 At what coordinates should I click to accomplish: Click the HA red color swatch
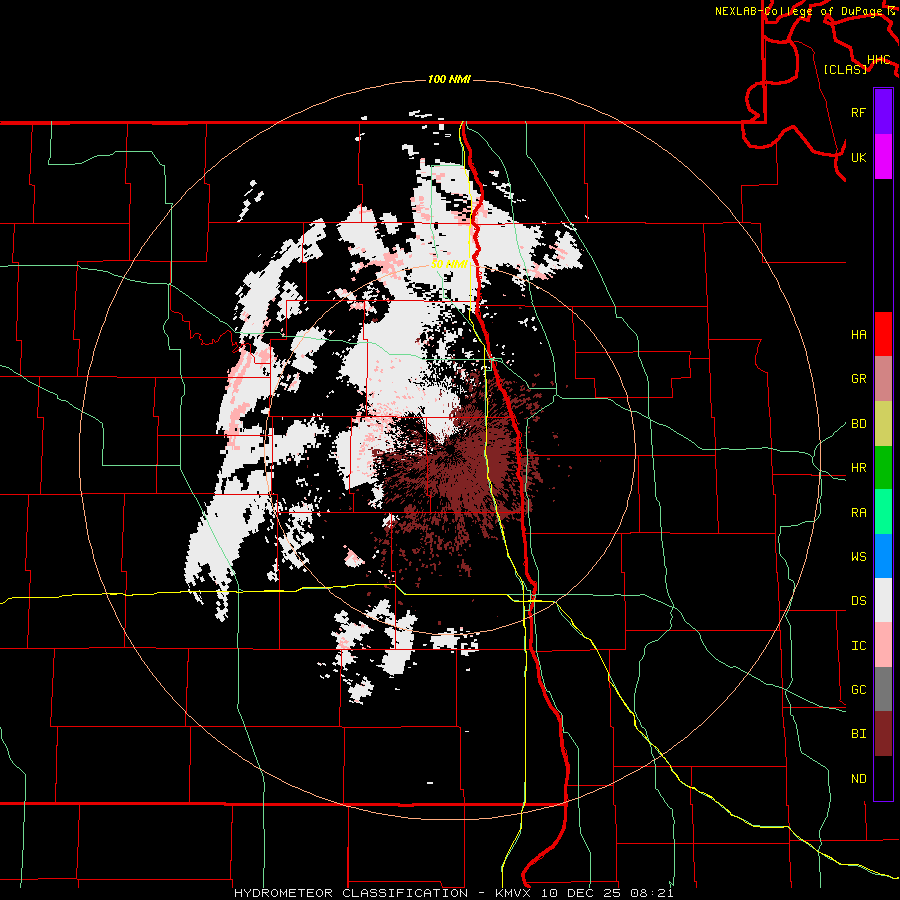883,333
